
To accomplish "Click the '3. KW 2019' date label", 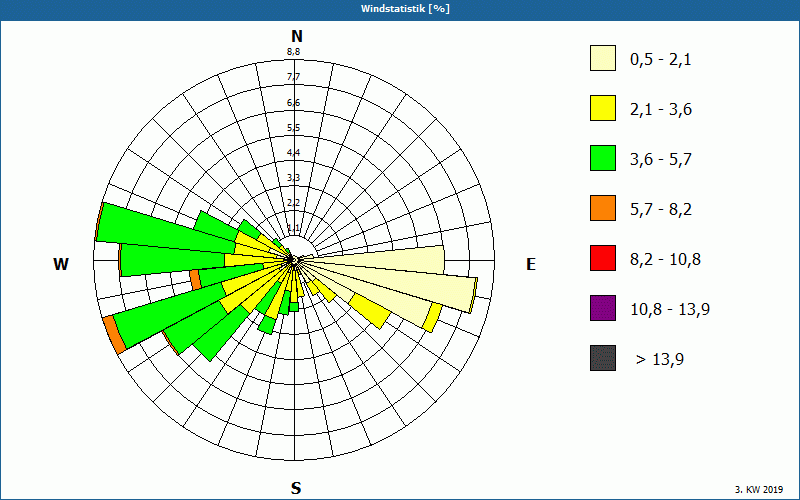I will [759, 489].
